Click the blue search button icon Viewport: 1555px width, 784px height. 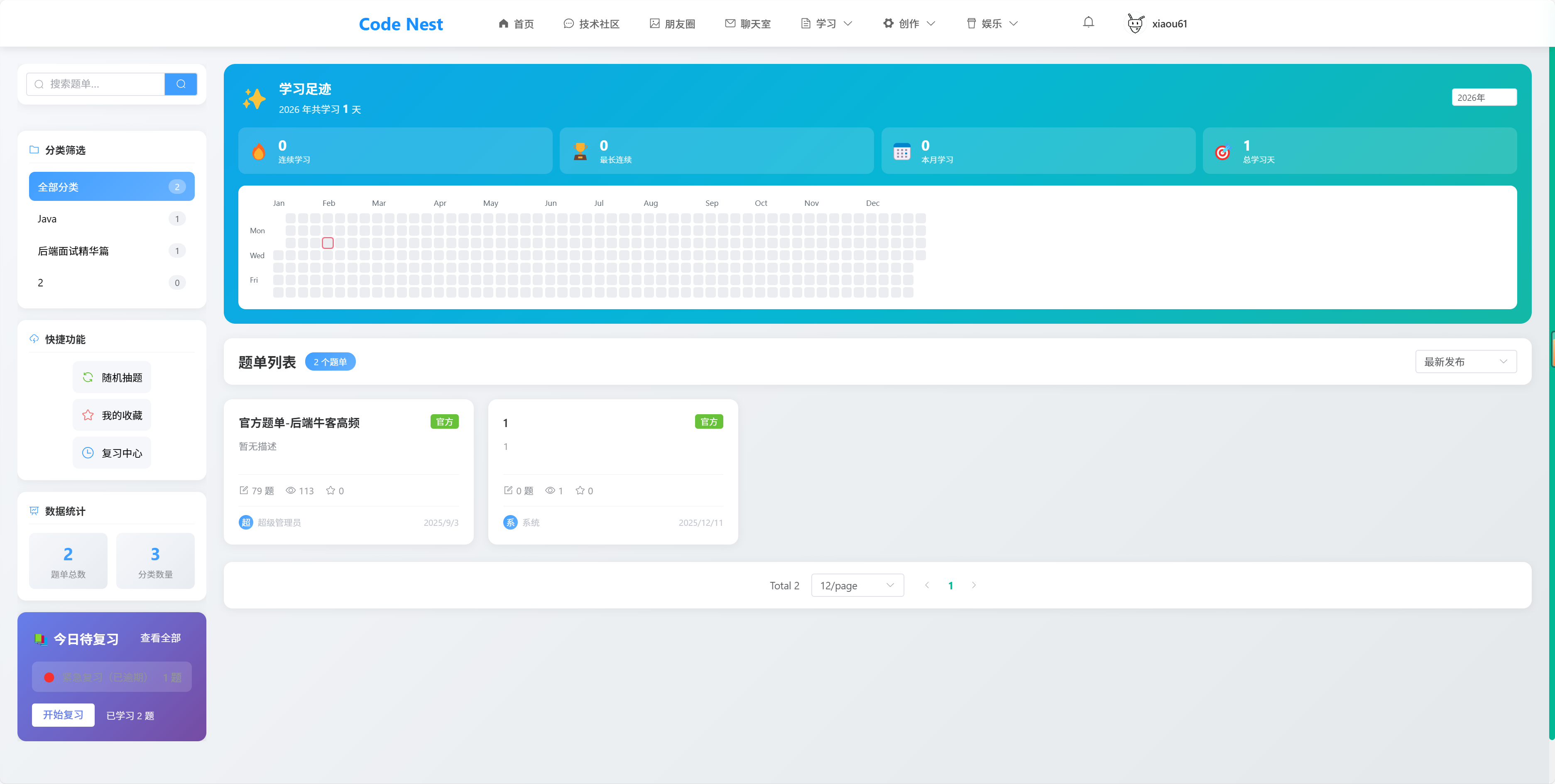[181, 84]
